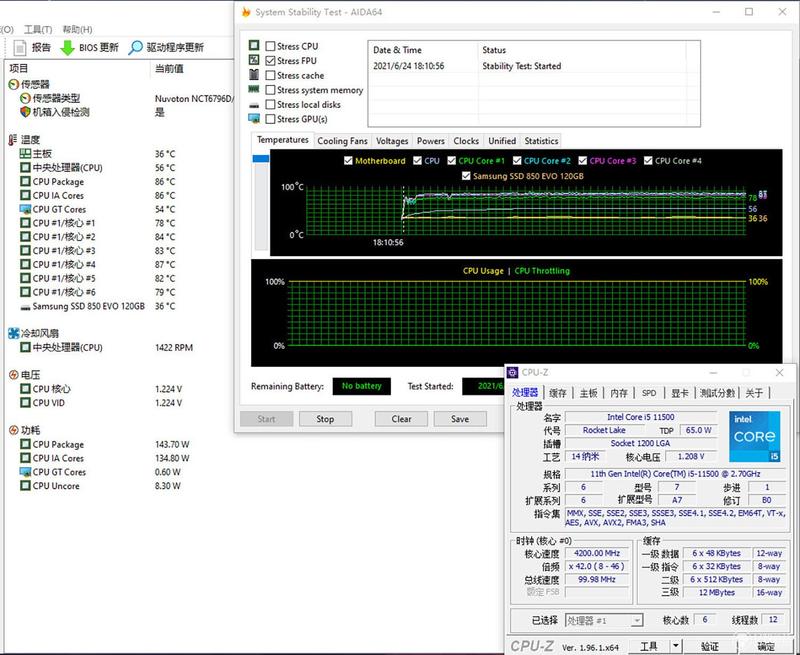Enable Stress system memory checkbox
The height and width of the screenshot is (655, 800).
[270, 90]
